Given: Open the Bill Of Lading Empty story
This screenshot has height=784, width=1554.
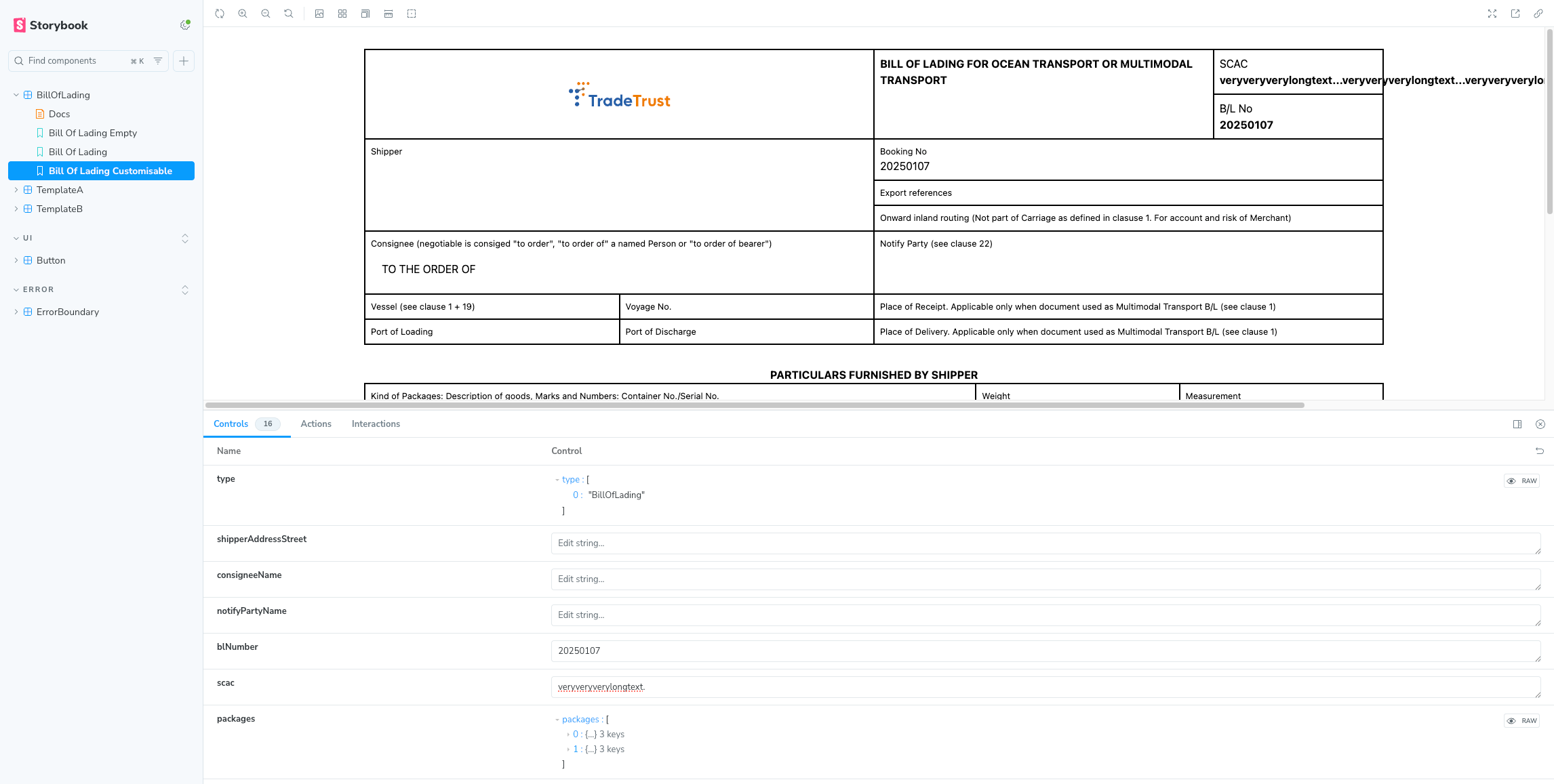Looking at the screenshot, I should pos(93,133).
